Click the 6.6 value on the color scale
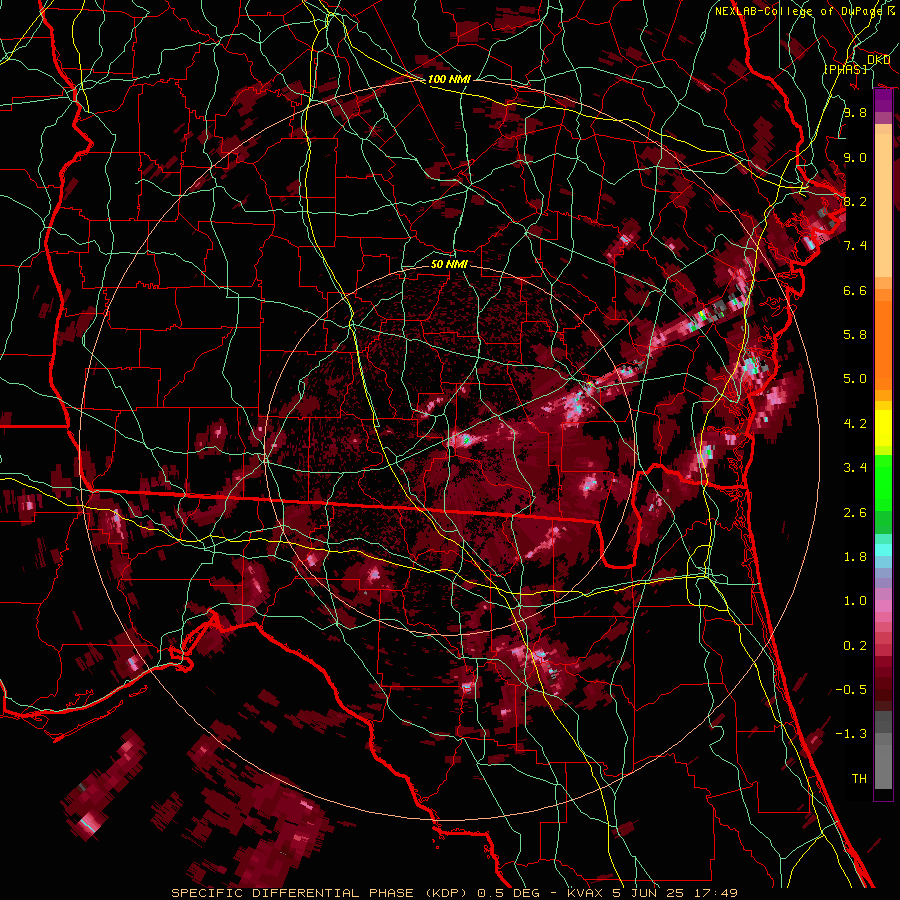 pyautogui.click(x=855, y=290)
